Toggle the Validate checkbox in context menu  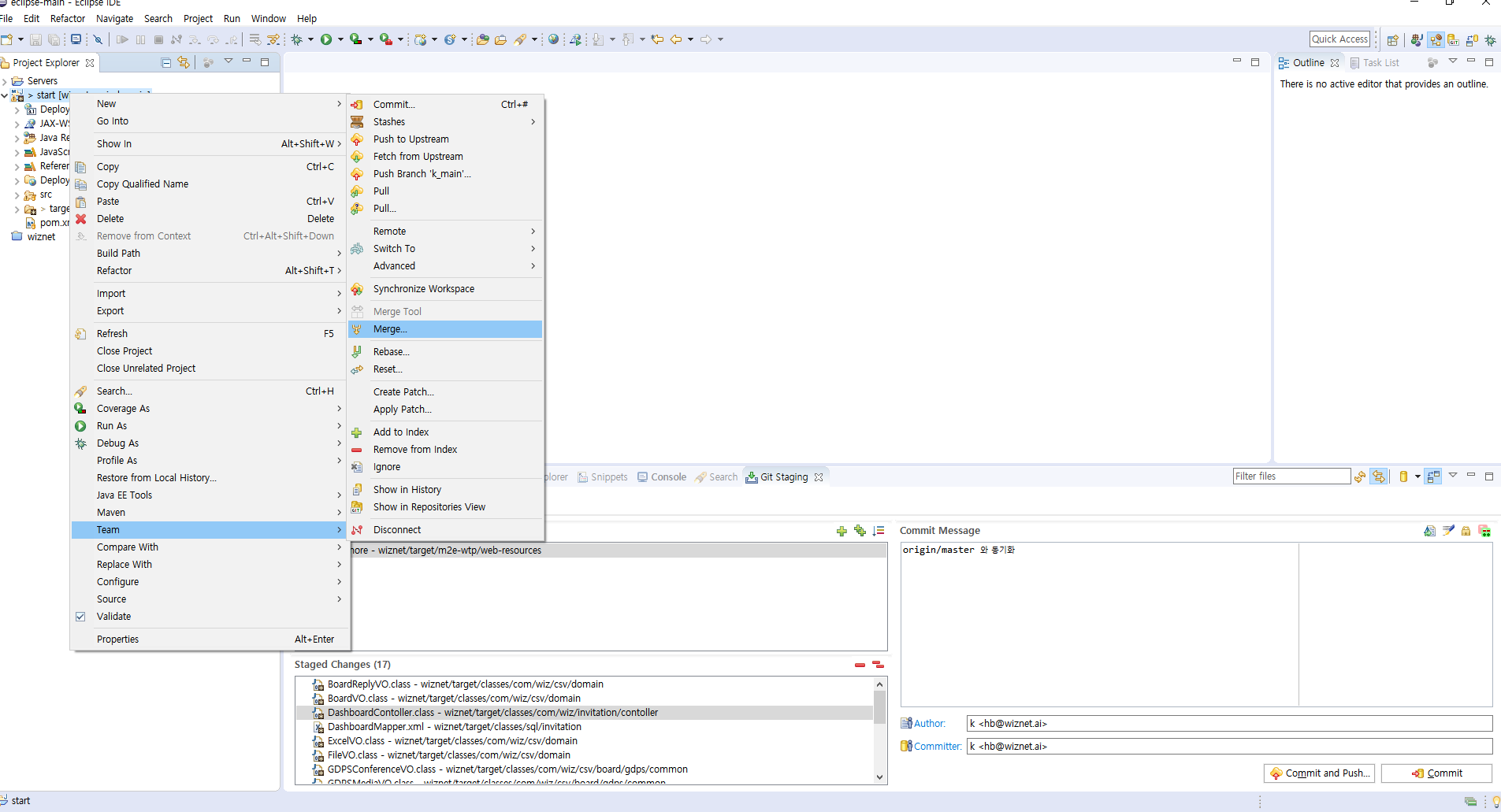tap(80, 617)
